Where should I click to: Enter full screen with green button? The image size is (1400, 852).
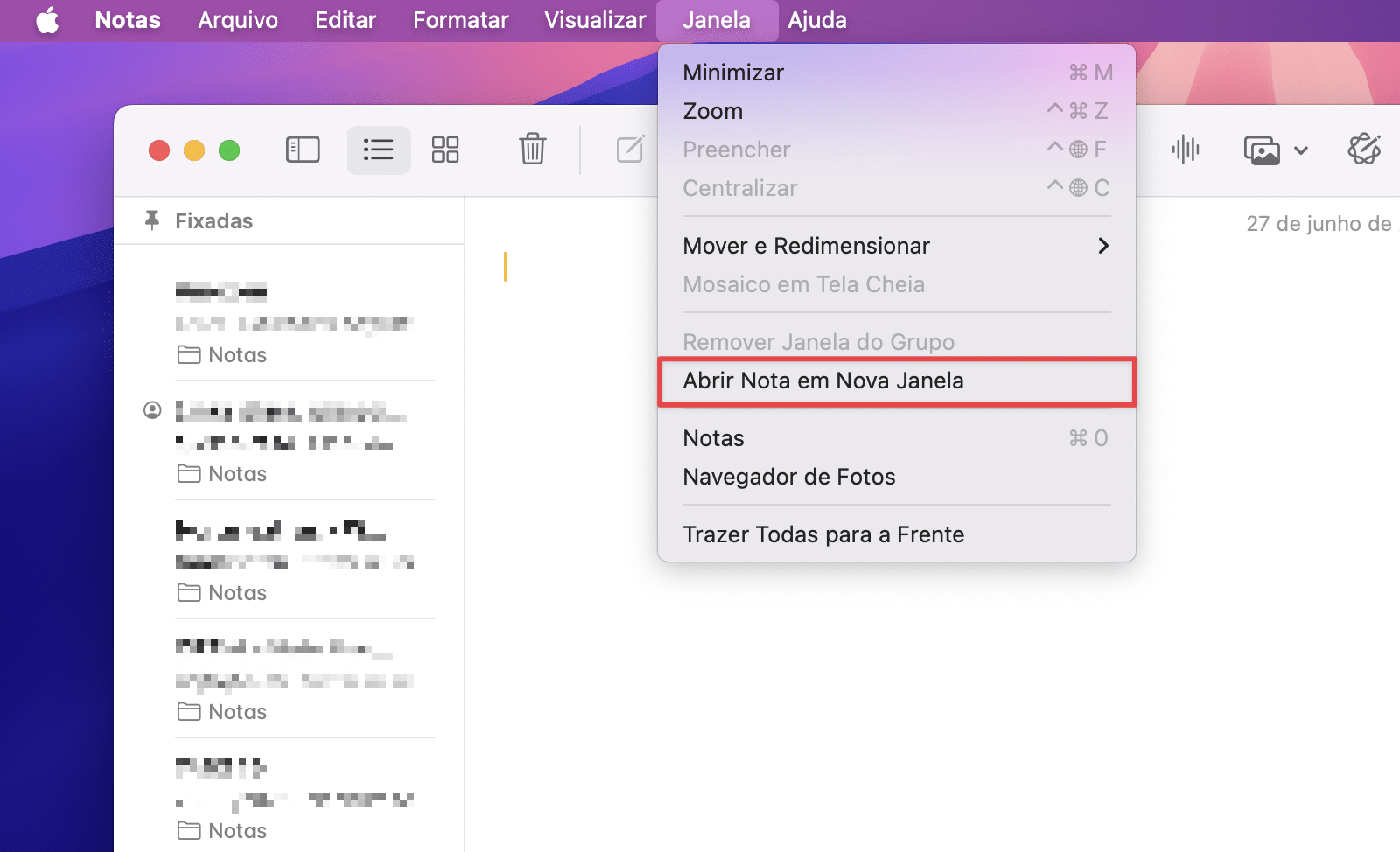229,150
